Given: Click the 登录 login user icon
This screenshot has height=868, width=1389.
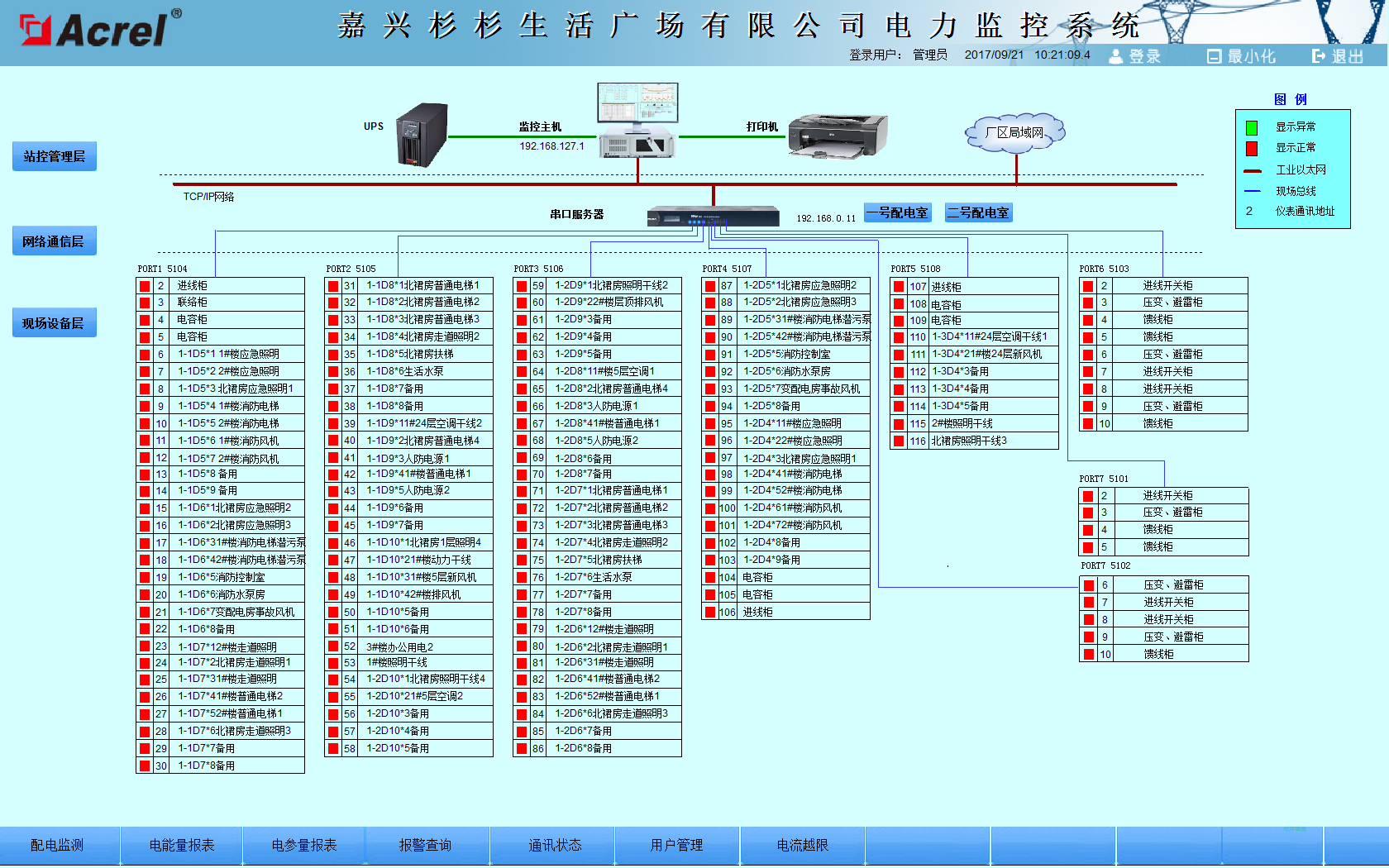Looking at the screenshot, I should click(1116, 56).
